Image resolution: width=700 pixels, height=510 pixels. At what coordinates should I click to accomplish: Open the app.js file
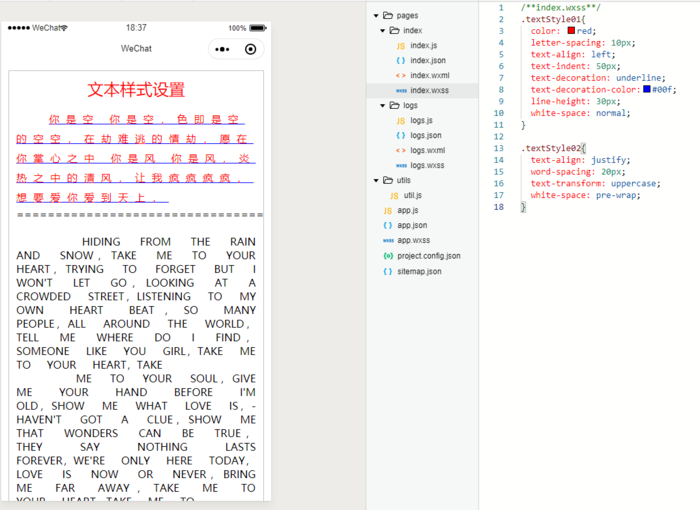[408, 210]
